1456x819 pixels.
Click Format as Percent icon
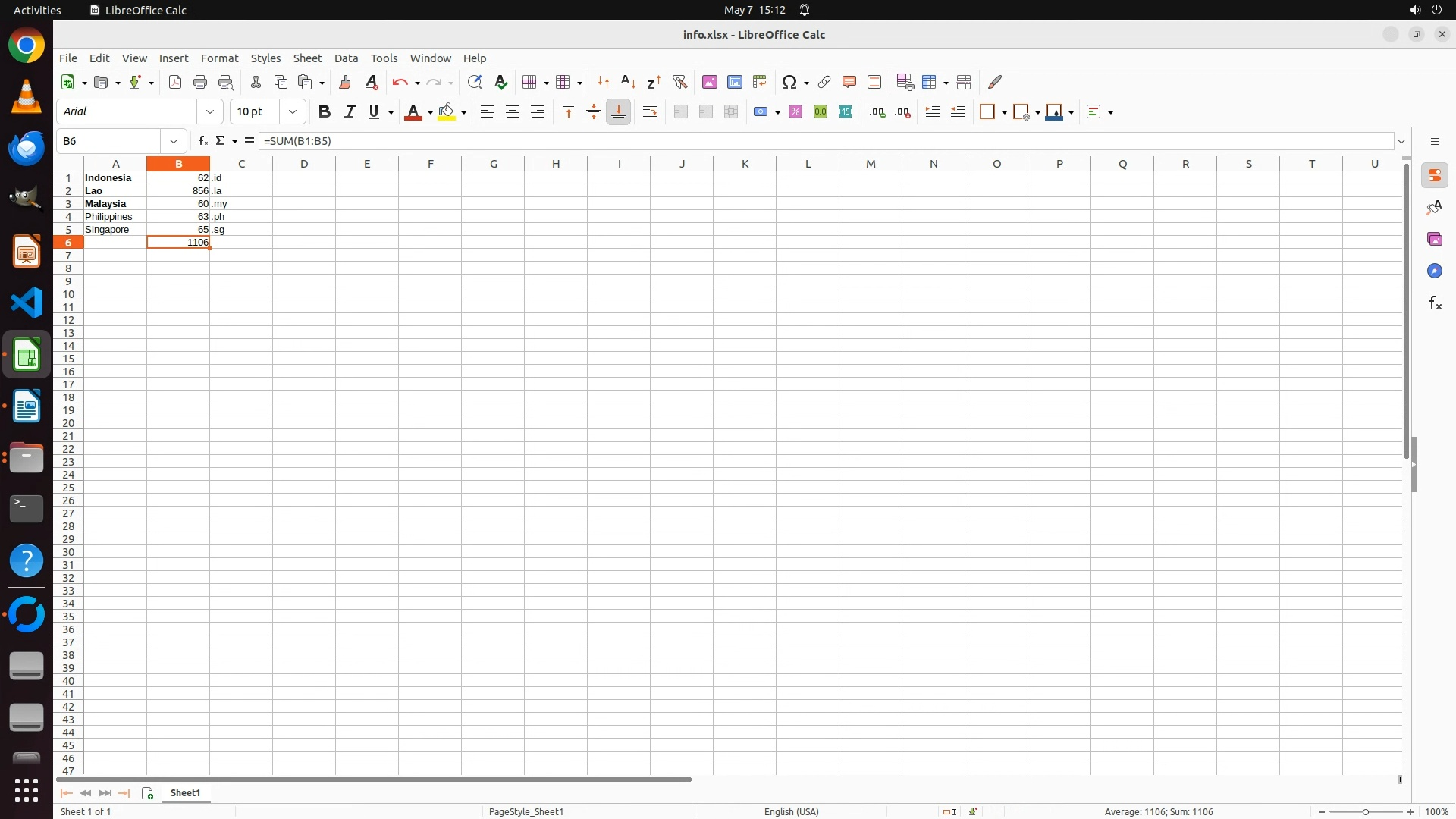point(795,112)
